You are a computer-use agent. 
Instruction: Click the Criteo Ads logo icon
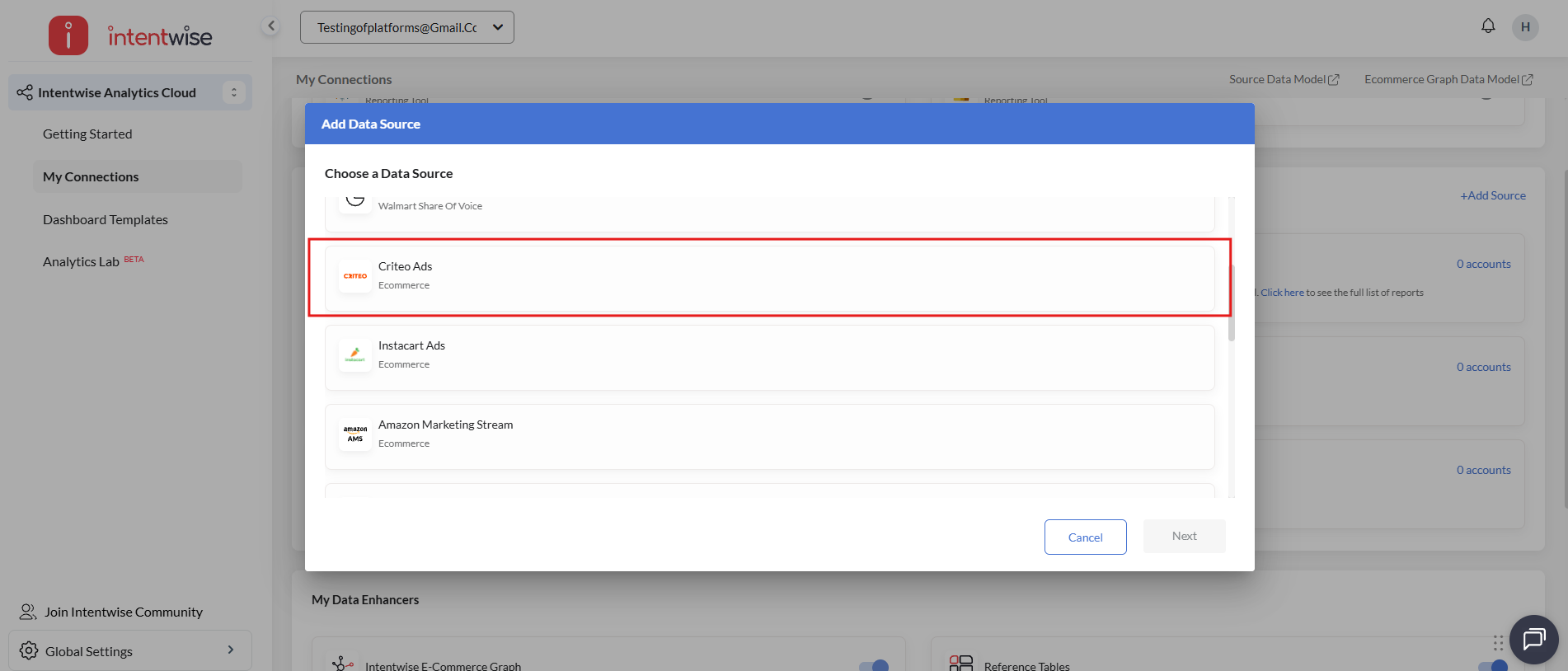tap(355, 276)
